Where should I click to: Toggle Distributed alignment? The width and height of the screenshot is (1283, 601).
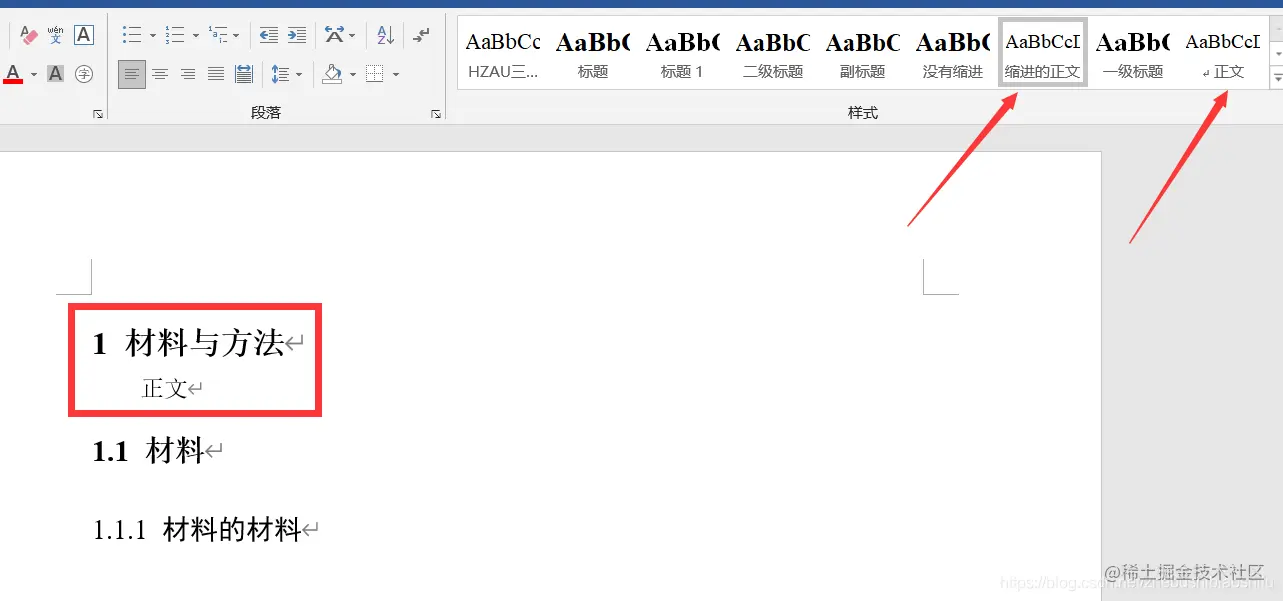point(244,74)
